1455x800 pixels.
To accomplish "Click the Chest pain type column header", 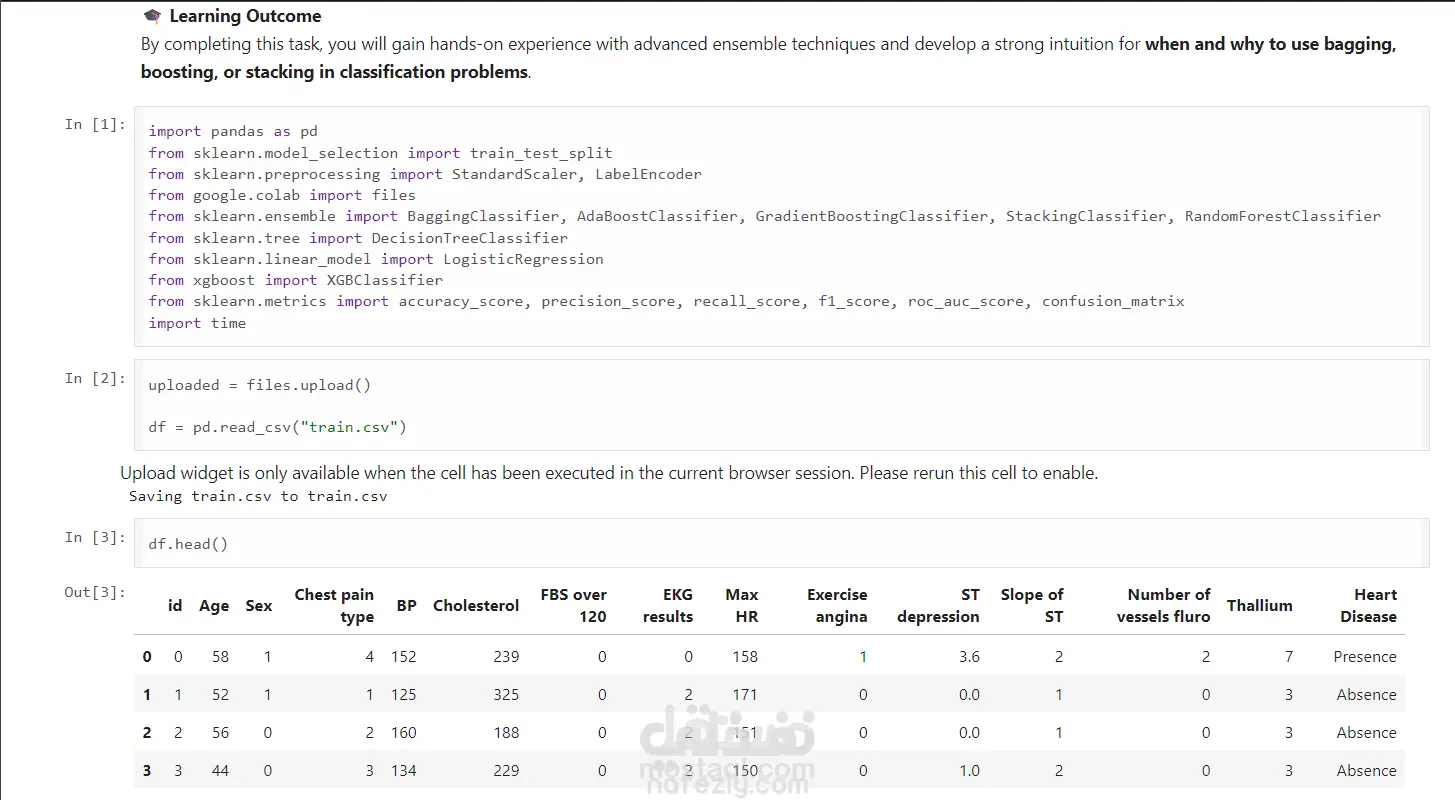I will click(x=334, y=606).
